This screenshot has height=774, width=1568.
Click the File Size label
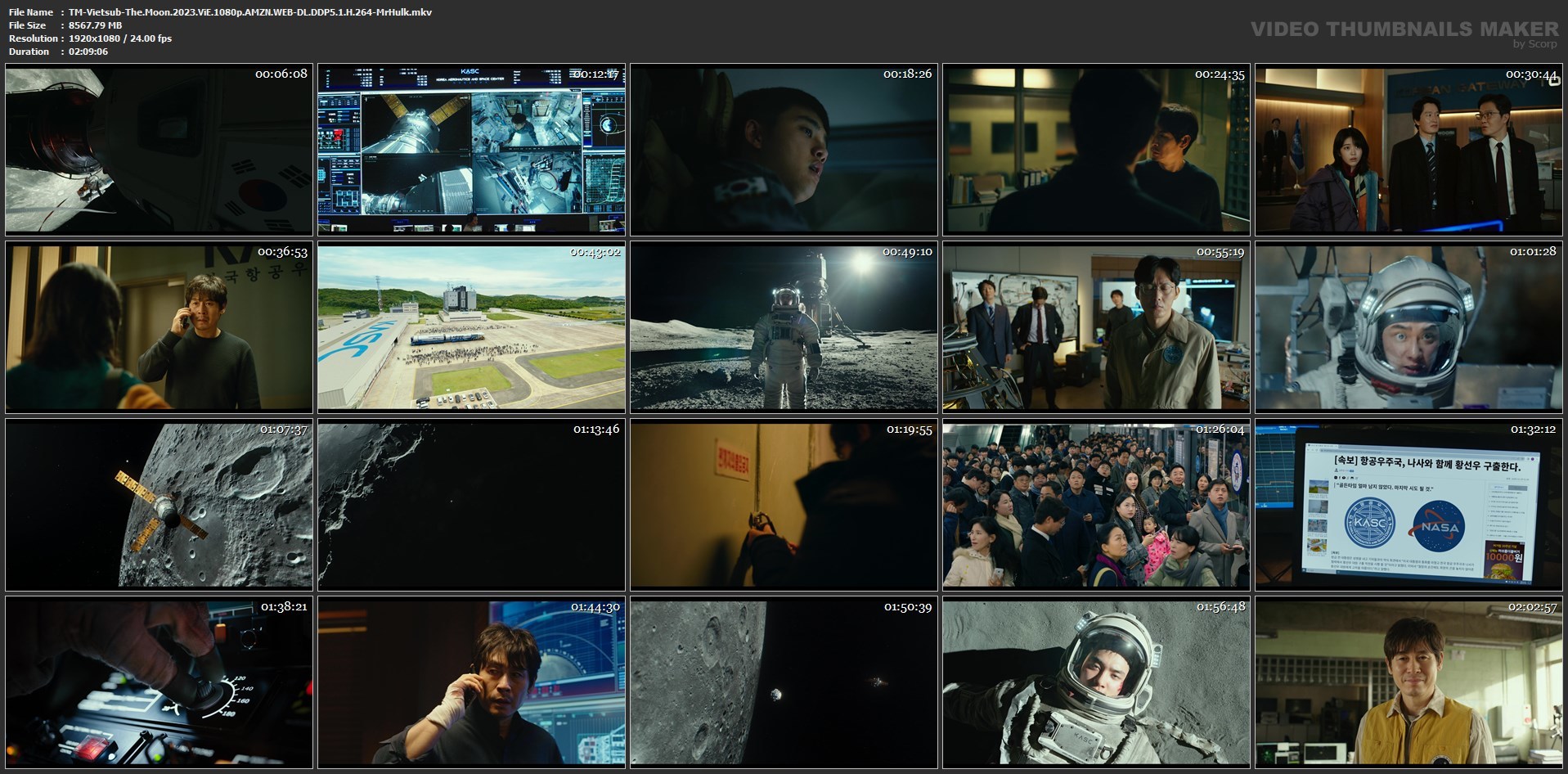point(28,25)
